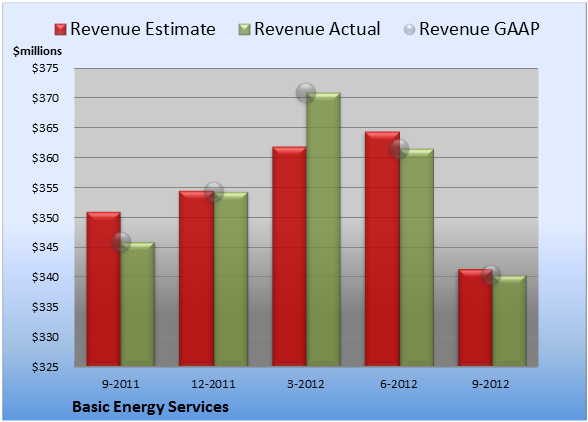Click the '$330' y-axis value
Viewport: 588px width, 422px height.
(45, 337)
